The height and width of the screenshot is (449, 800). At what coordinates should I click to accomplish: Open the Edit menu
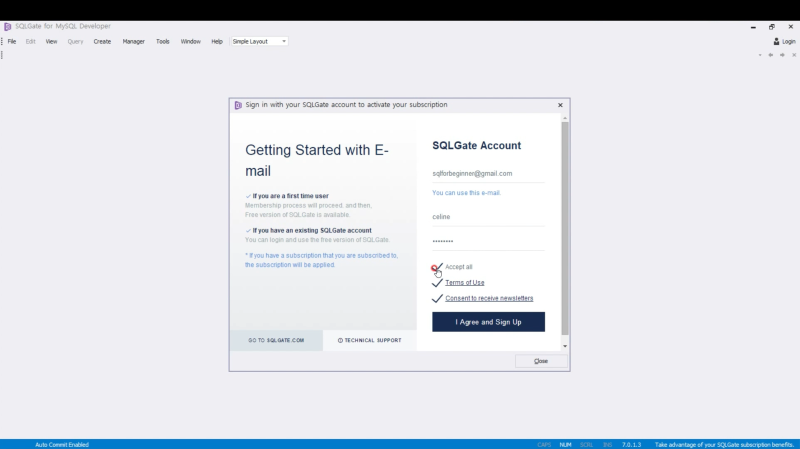pos(31,41)
